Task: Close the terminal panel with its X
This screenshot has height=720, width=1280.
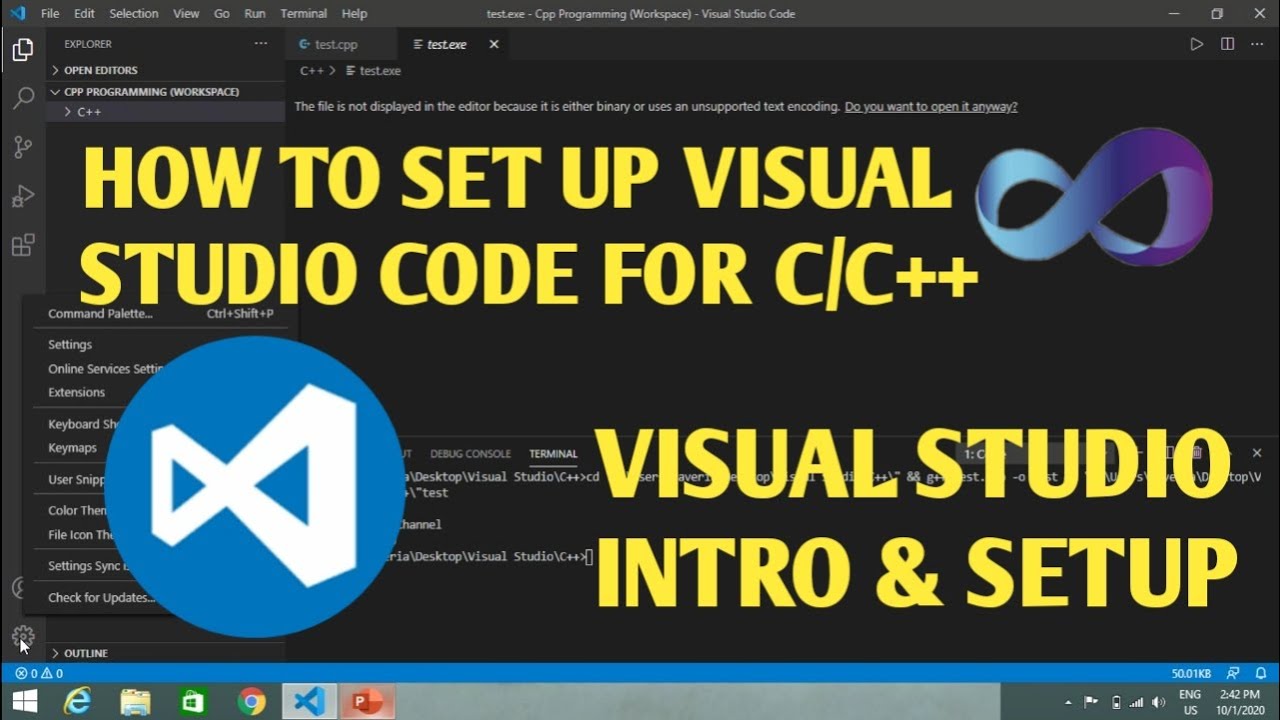Action: click(x=1257, y=453)
